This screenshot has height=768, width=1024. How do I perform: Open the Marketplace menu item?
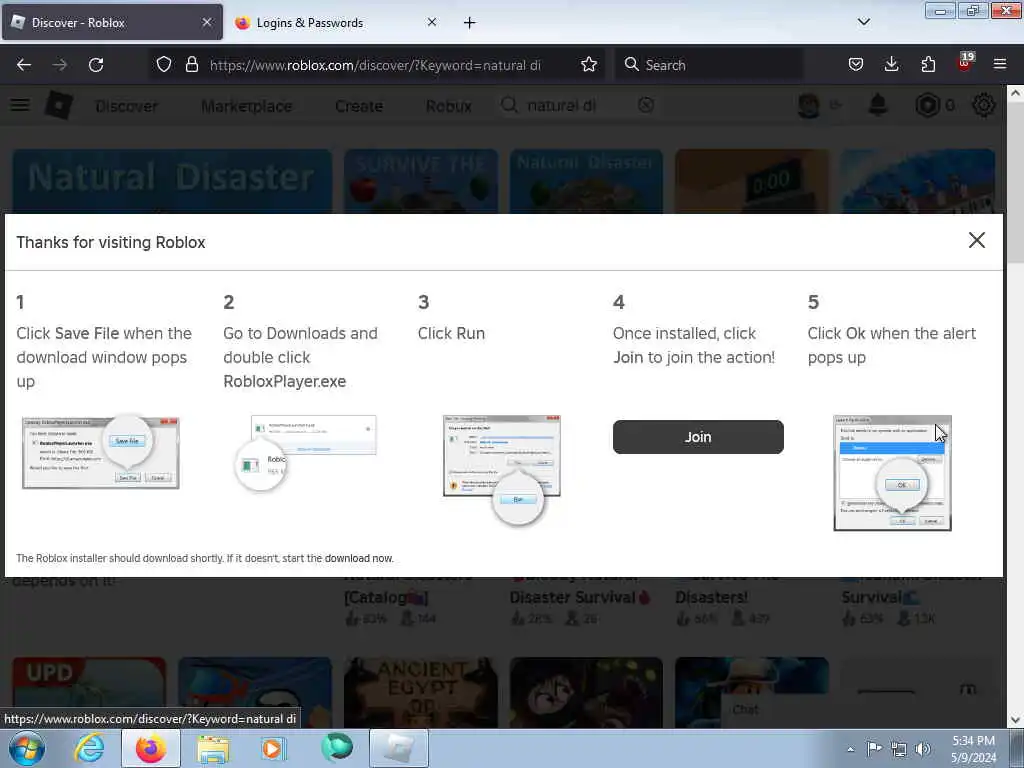click(x=247, y=106)
